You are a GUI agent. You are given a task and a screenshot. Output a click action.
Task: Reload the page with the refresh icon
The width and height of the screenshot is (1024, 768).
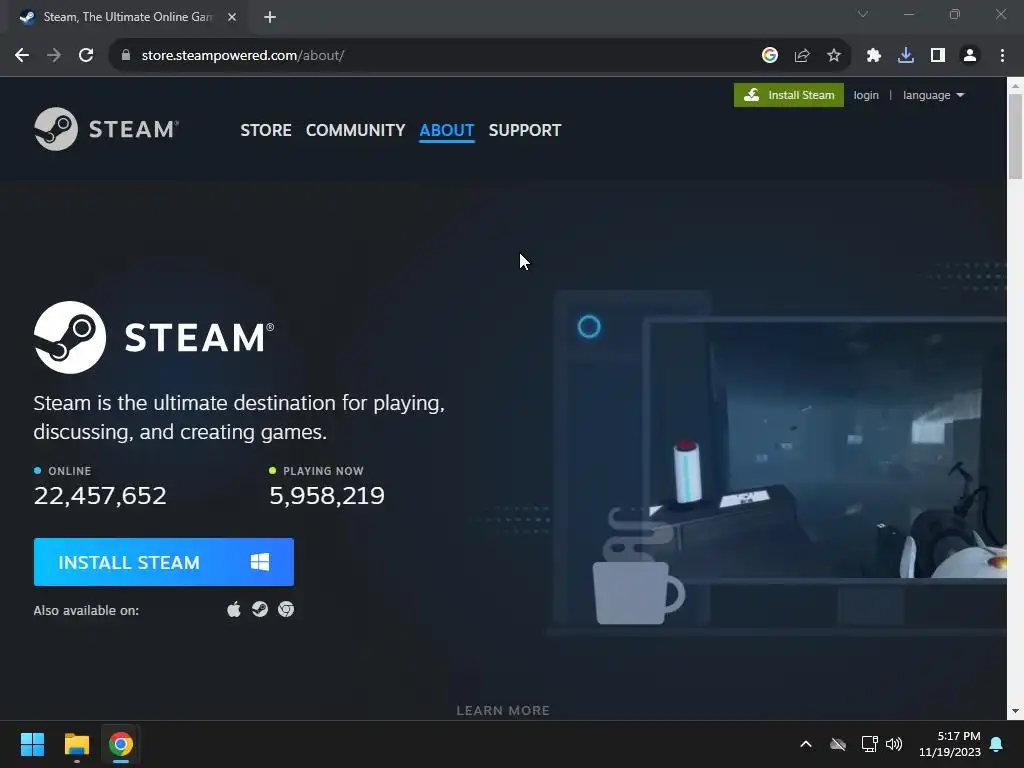coord(86,56)
